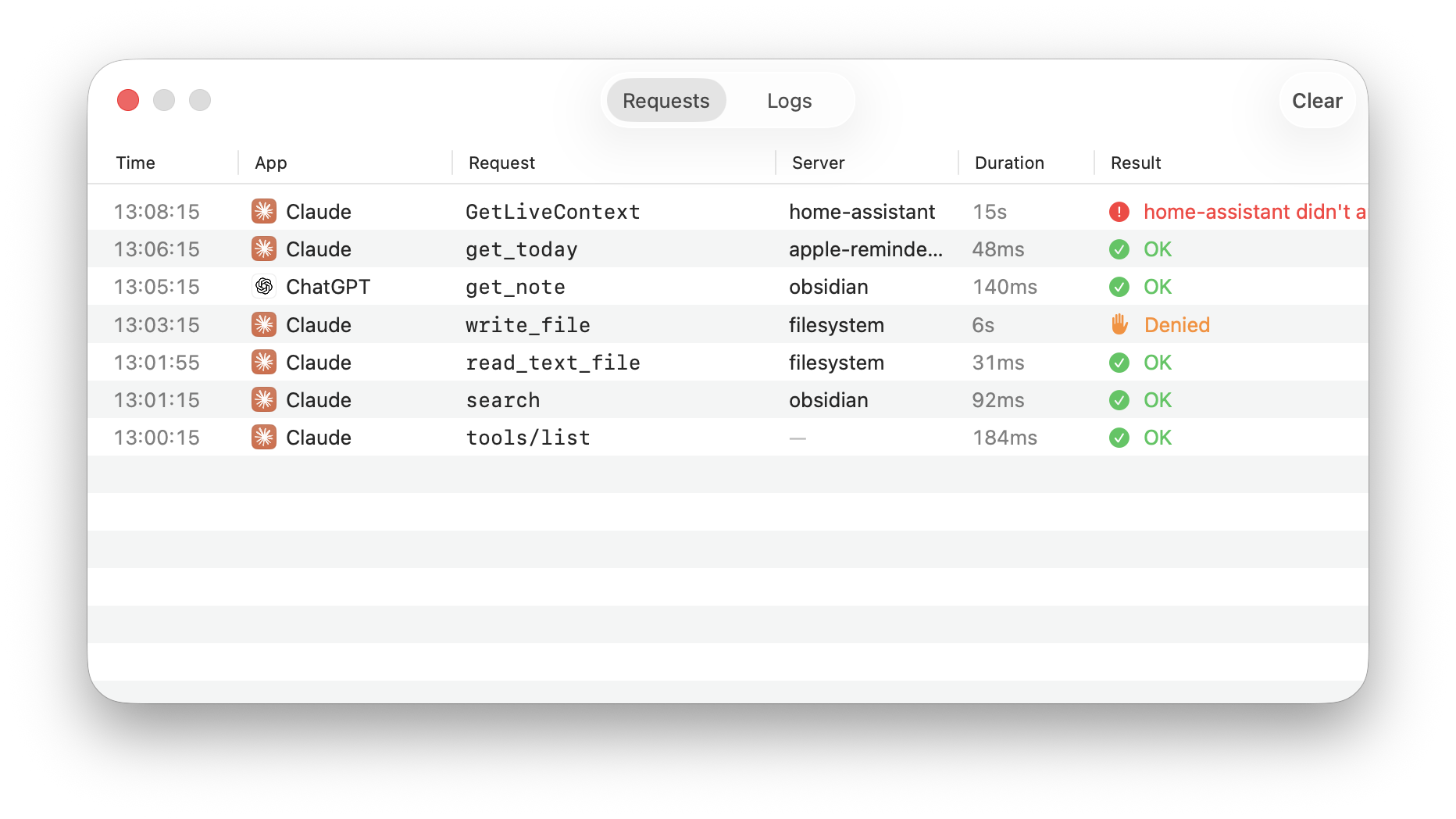1456x819 pixels.
Task: Click the 13:01:55 timestamp
Action: point(157,363)
